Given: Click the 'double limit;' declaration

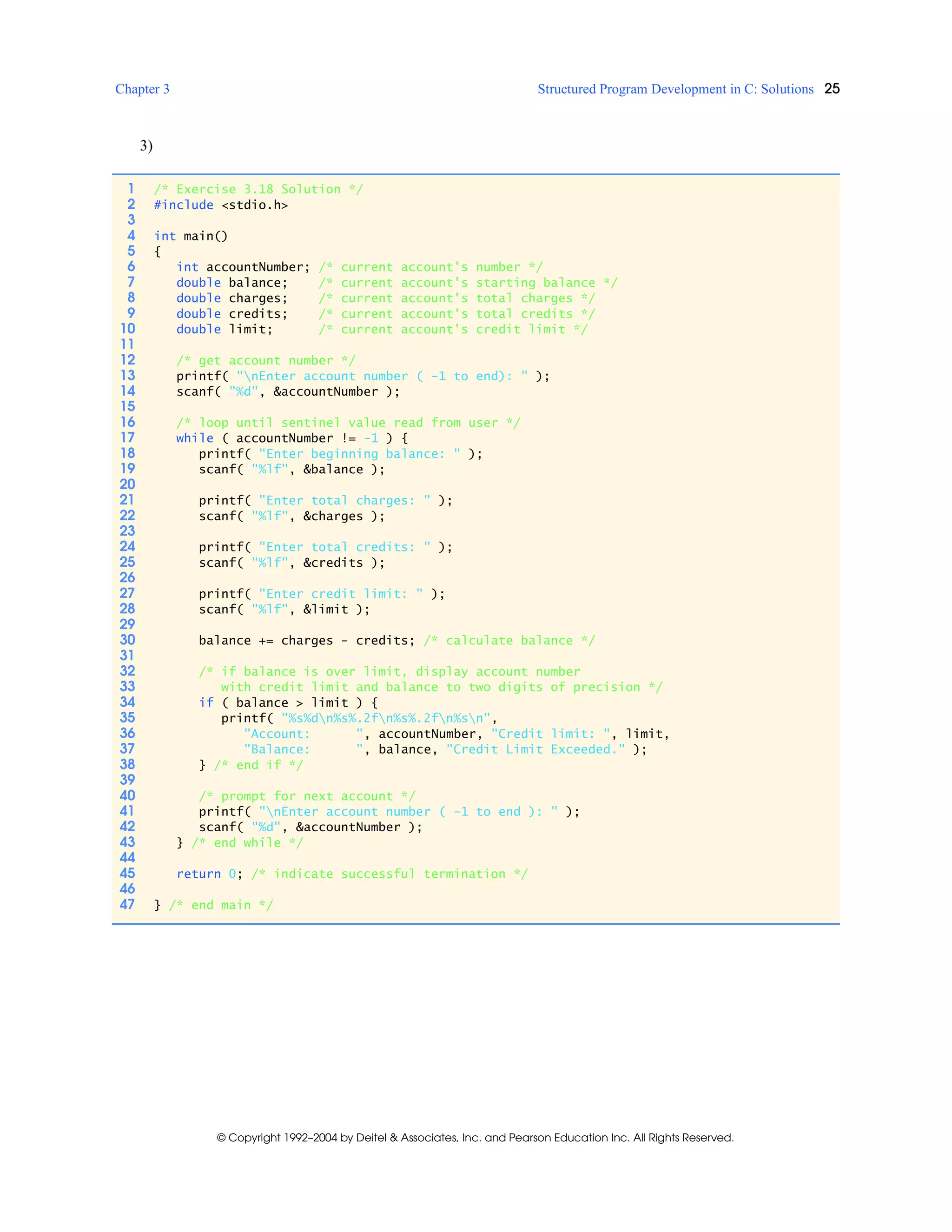Looking at the screenshot, I should [x=225, y=330].
